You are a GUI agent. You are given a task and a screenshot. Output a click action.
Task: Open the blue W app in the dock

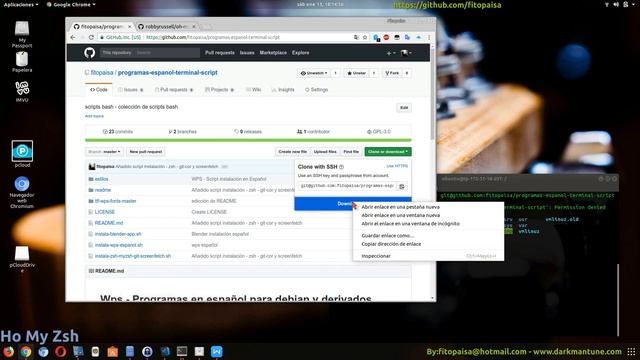(x=216, y=351)
